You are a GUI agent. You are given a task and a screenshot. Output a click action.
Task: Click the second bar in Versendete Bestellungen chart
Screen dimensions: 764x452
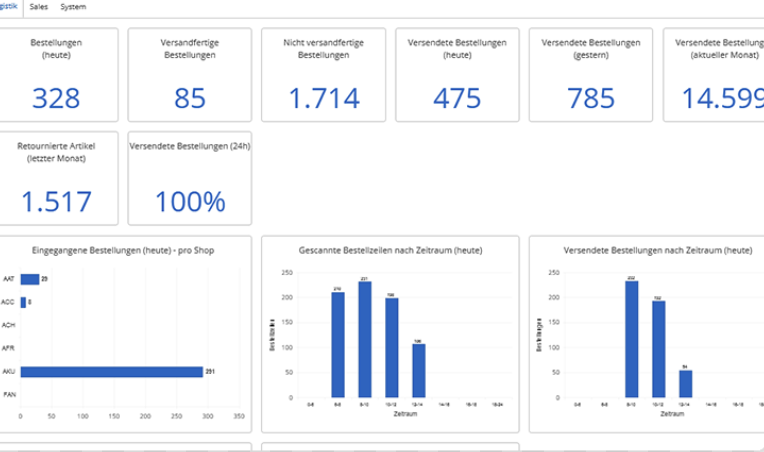658,349
